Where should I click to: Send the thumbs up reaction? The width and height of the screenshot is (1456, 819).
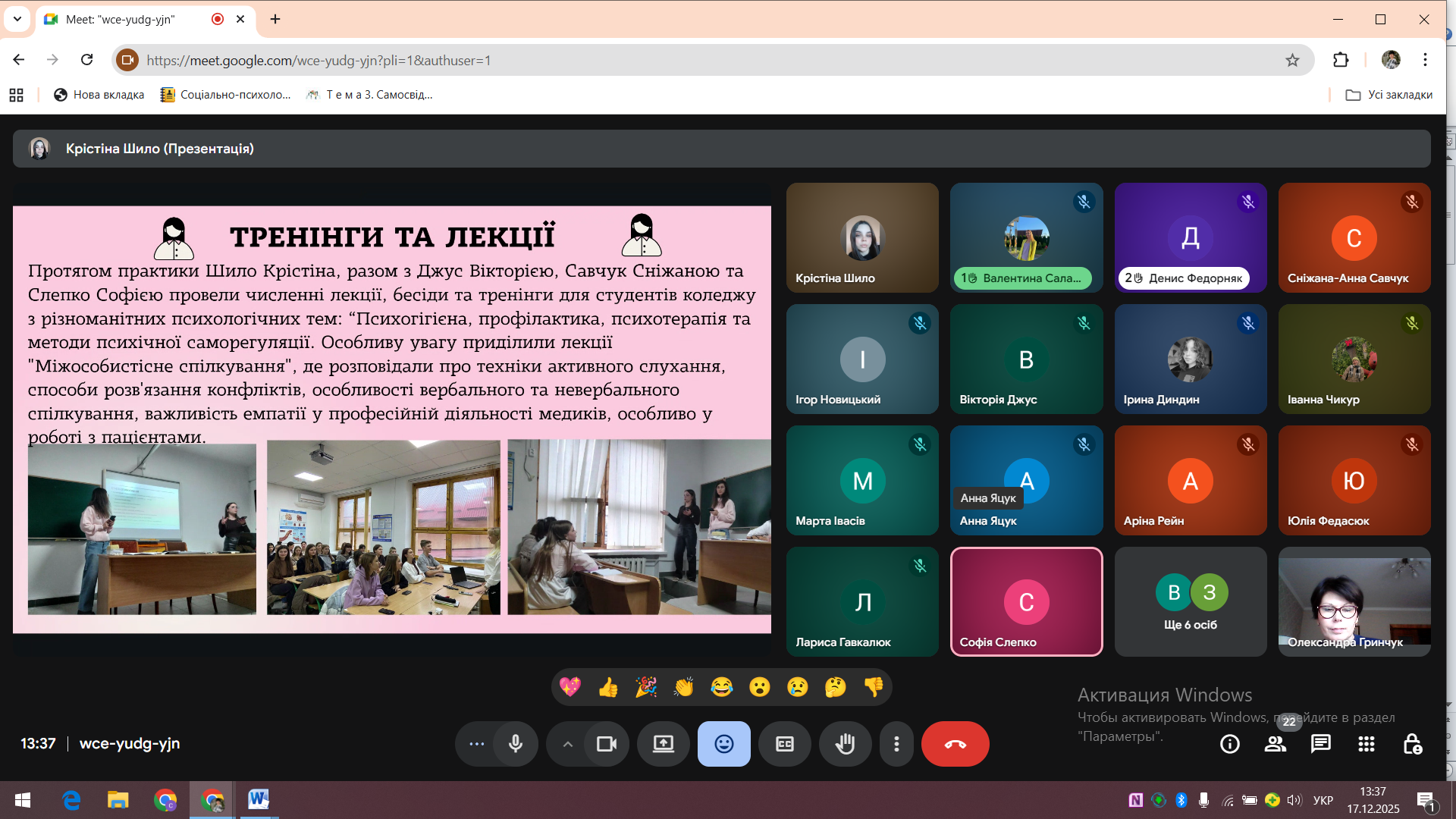pos(608,687)
